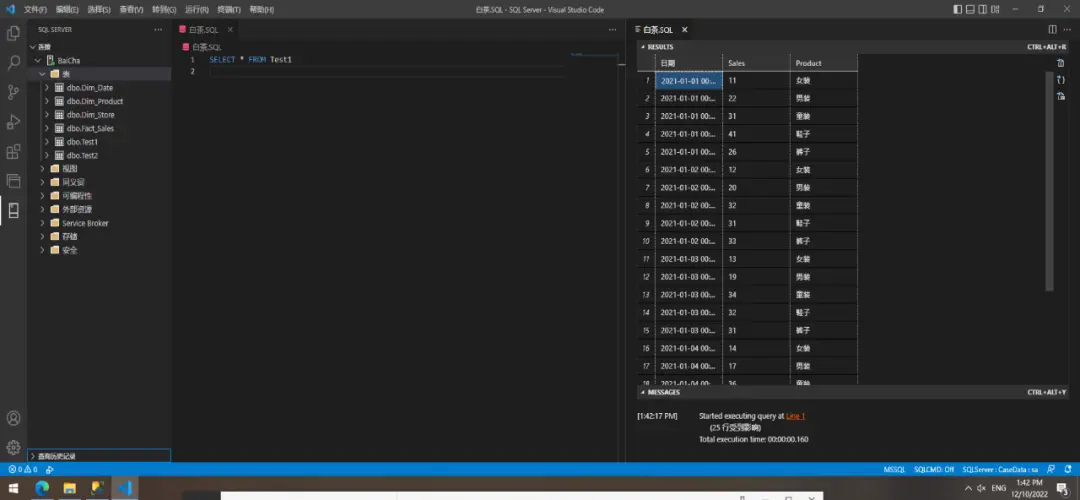1080x500 pixels.
Task: Open the 终端(T) menu
Action: click(x=229, y=10)
